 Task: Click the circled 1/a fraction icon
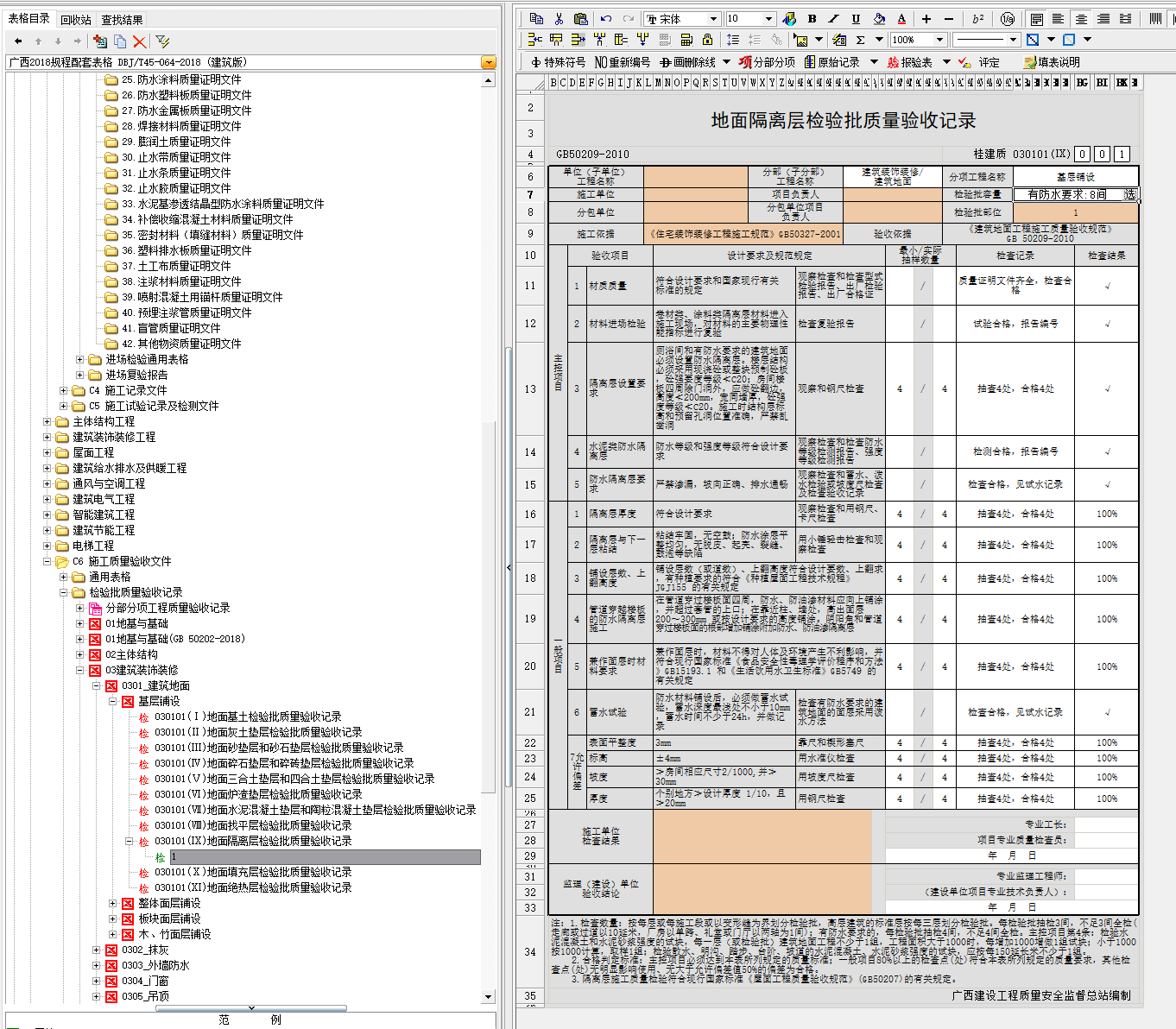click(1008, 18)
